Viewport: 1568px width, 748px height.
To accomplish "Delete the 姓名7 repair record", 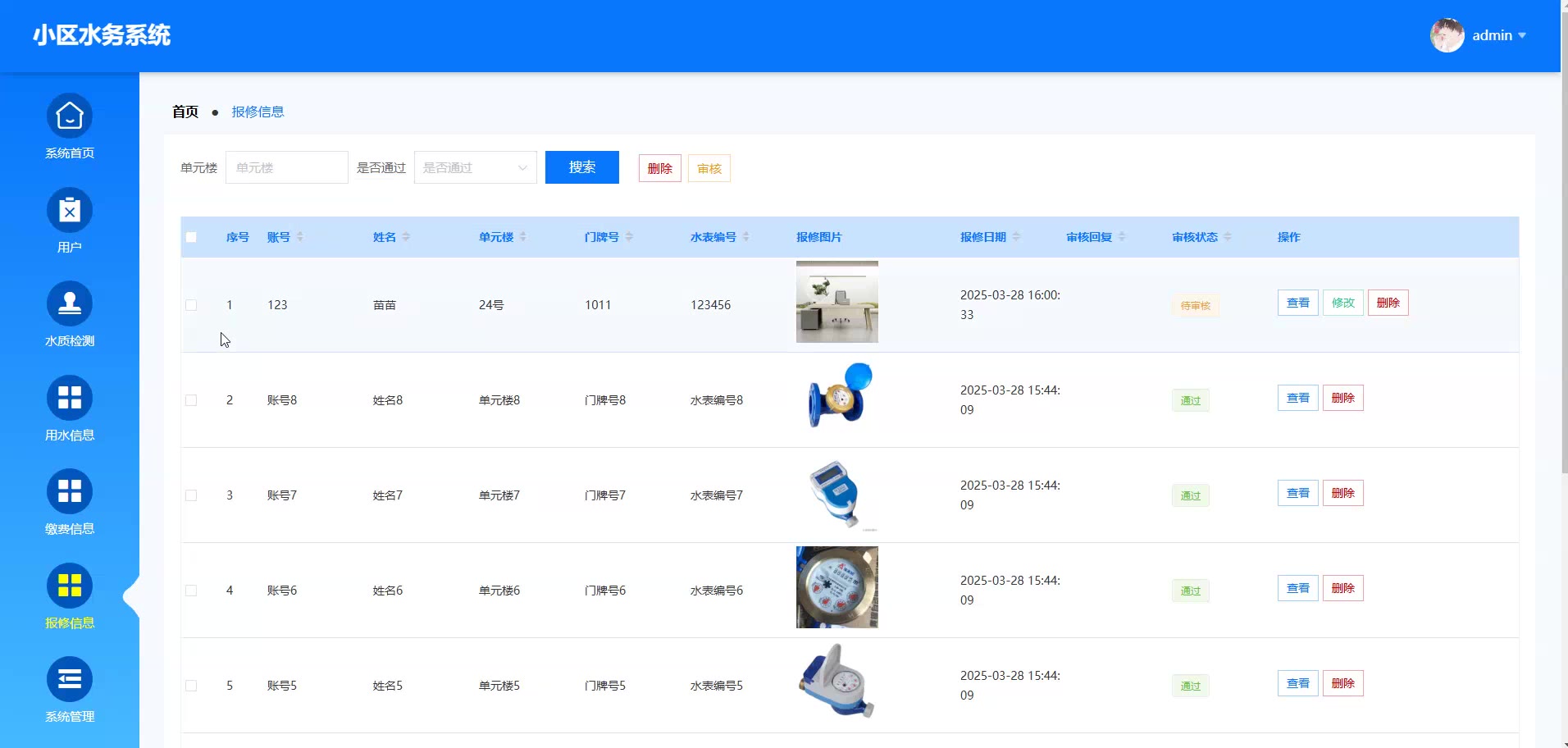I will tap(1343, 493).
